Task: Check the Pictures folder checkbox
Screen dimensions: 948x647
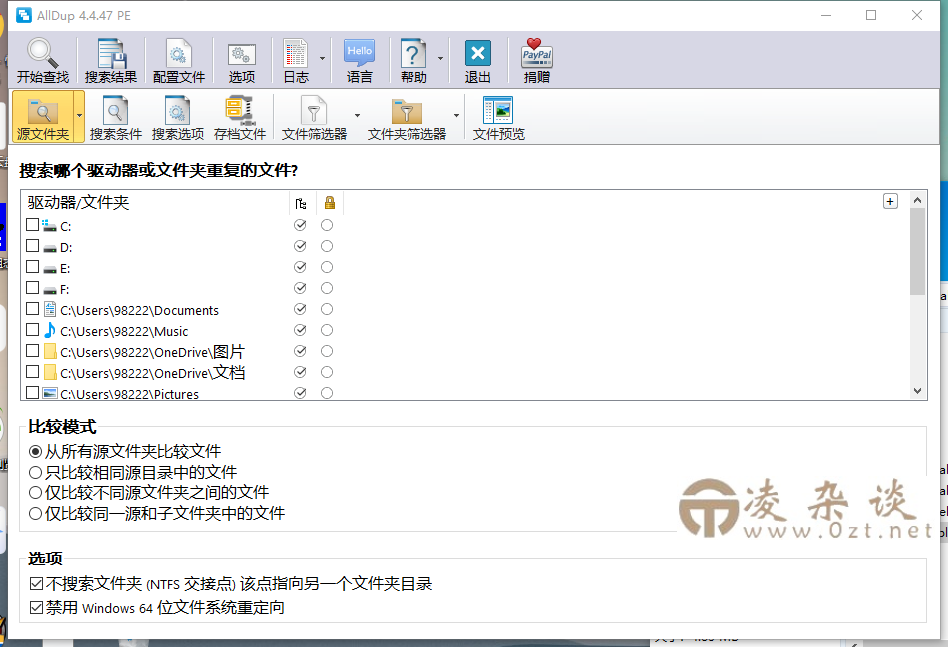Action: [33, 393]
